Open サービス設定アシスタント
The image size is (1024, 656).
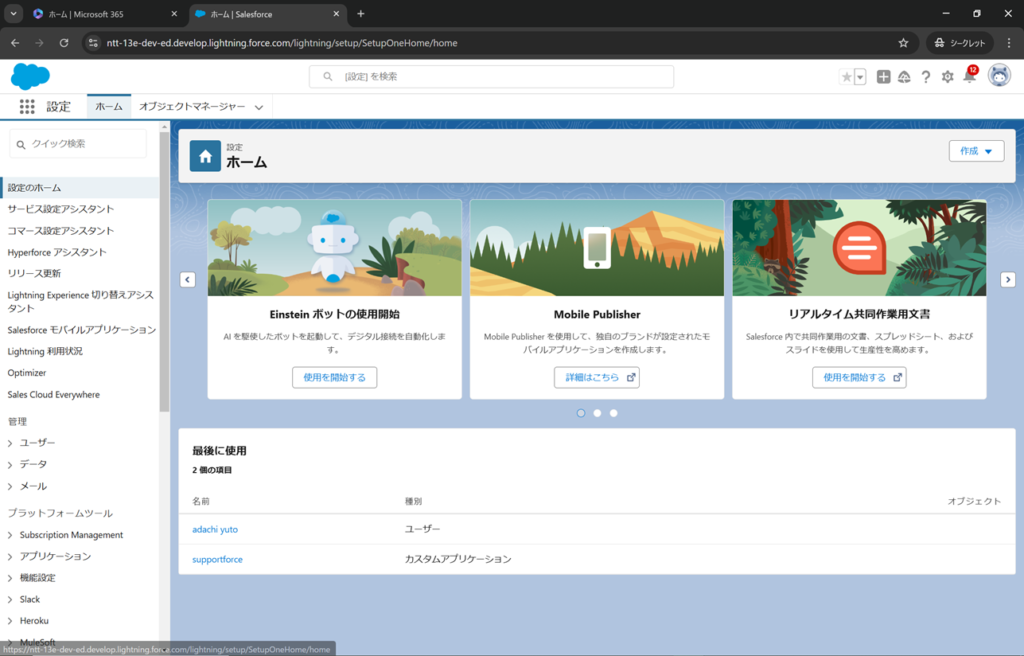61,209
